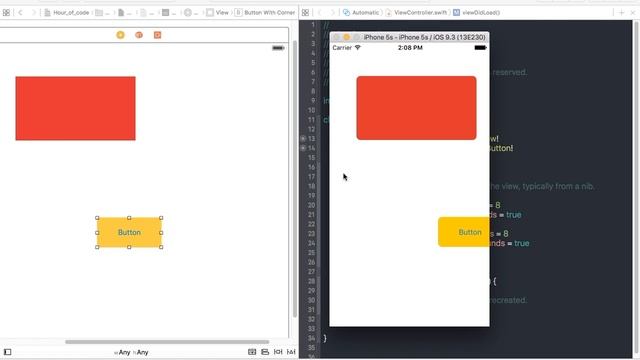Click horizontal scrollbar of storyboard canvas
The width and height of the screenshot is (640, 360).
[167, 342]
